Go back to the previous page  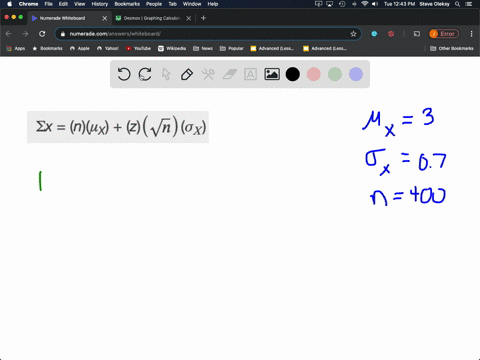tap(9, 34)
